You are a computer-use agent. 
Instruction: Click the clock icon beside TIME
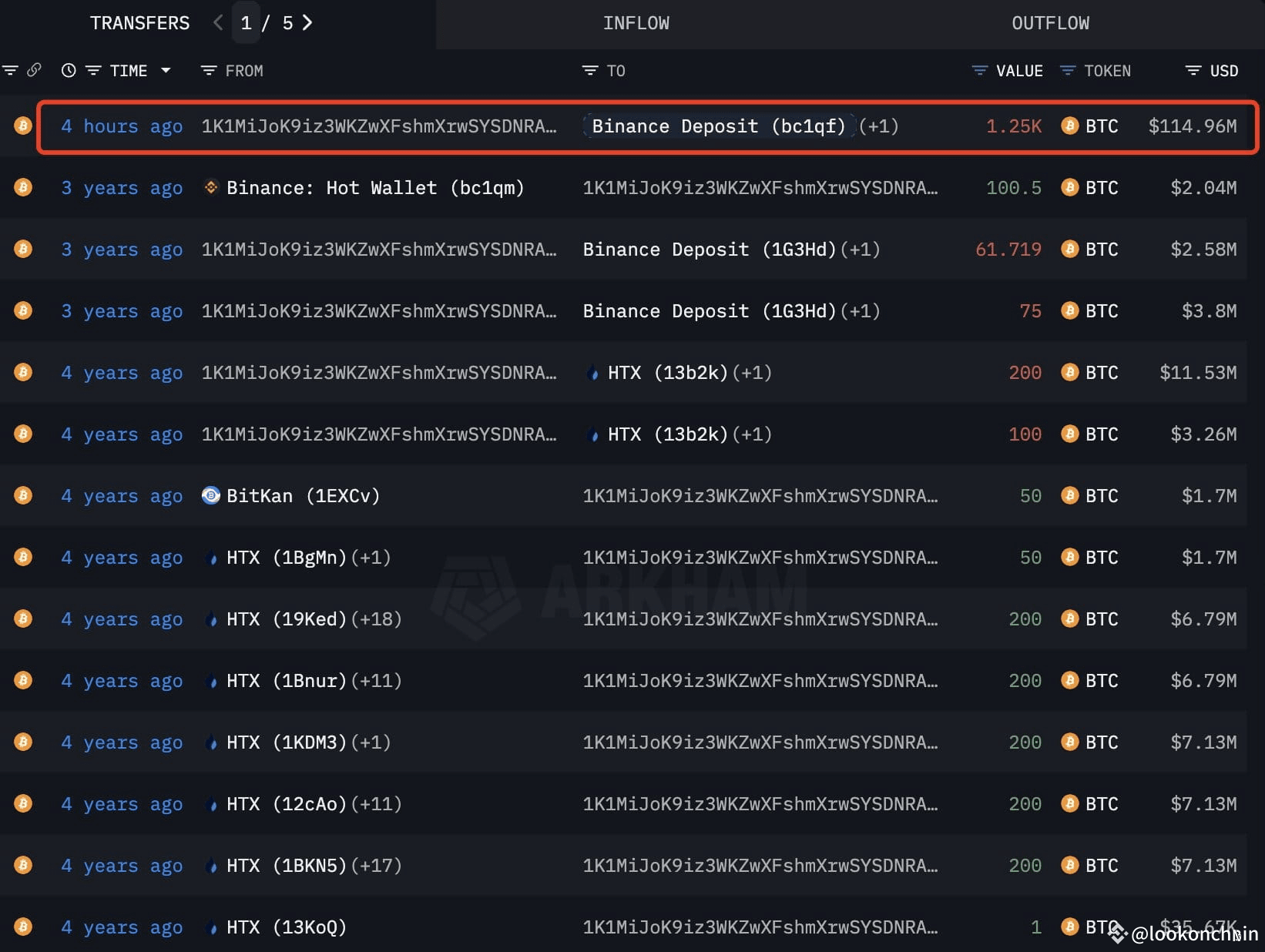point(69,71)
